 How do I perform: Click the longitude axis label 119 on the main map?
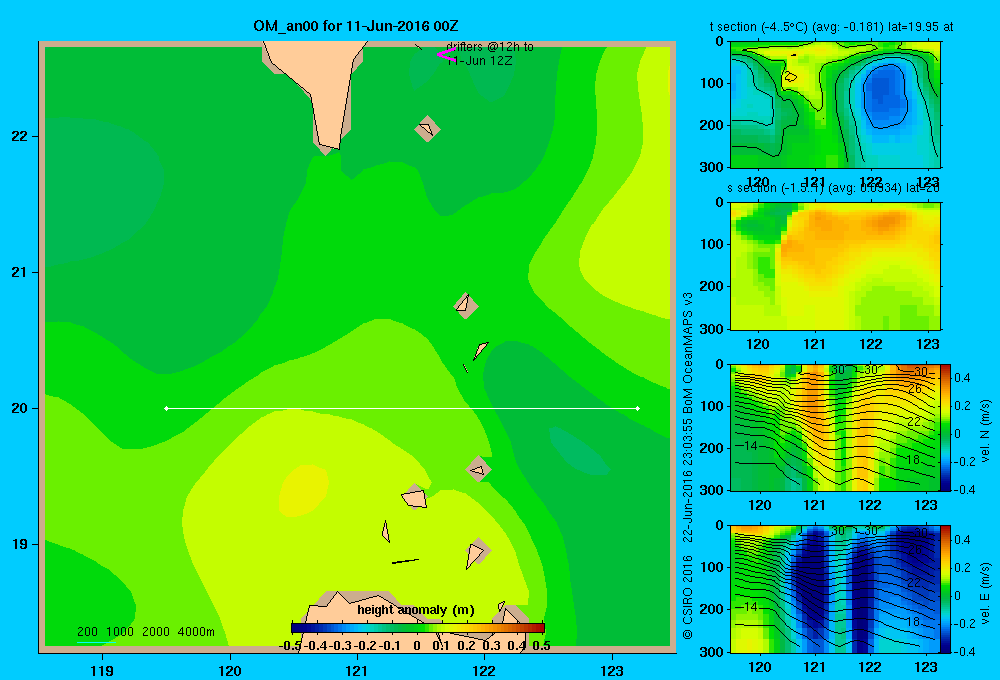click(102, 670)
